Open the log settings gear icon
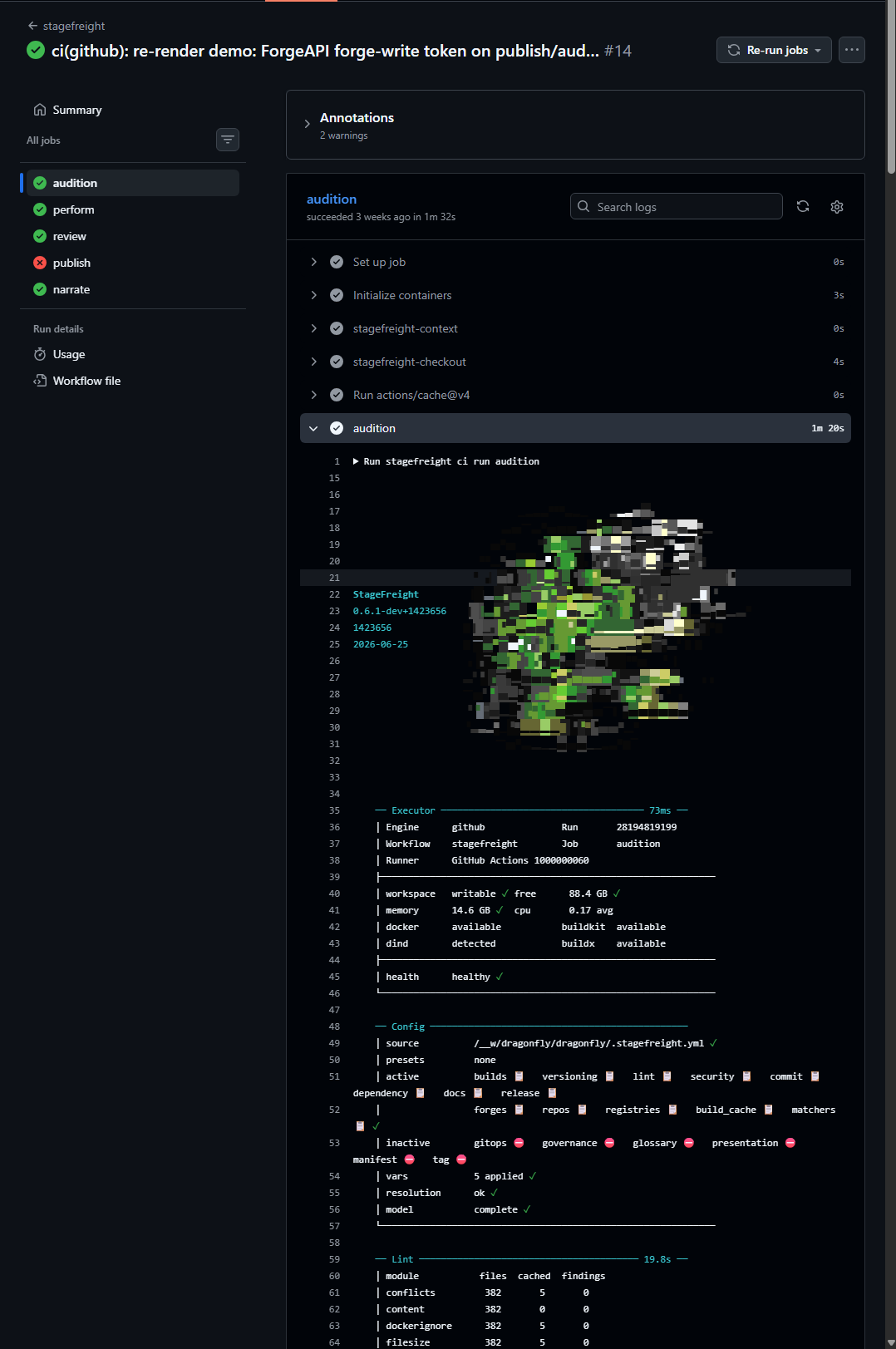 click(837, 206)
